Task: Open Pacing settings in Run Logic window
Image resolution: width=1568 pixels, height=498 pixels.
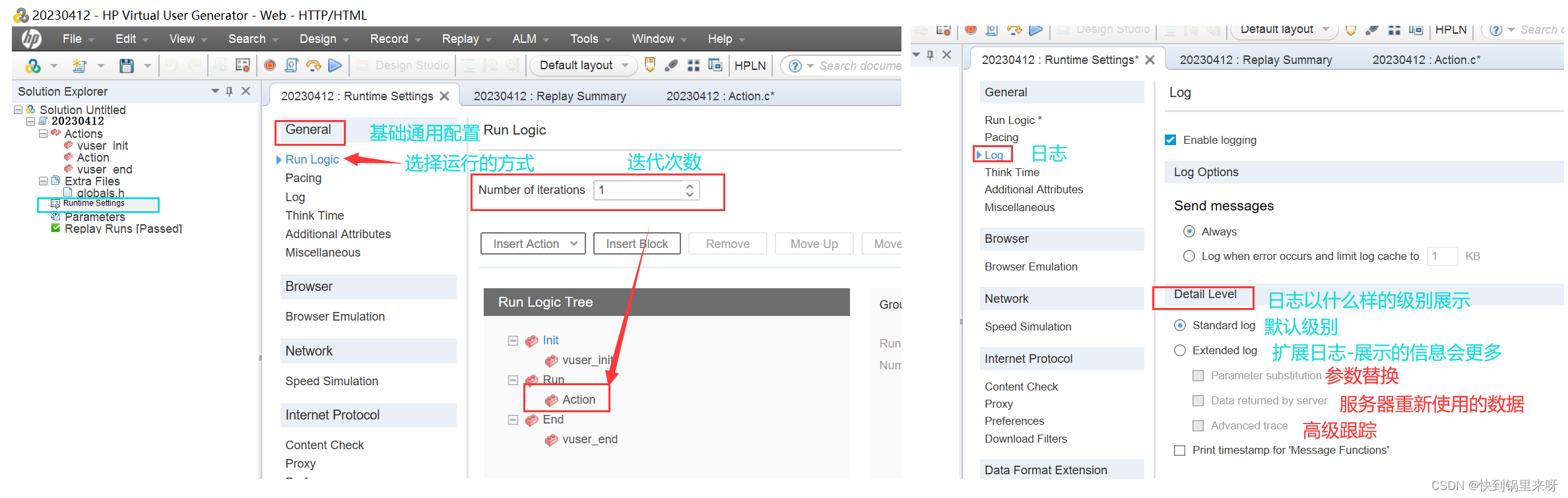Action: (303, 178)
